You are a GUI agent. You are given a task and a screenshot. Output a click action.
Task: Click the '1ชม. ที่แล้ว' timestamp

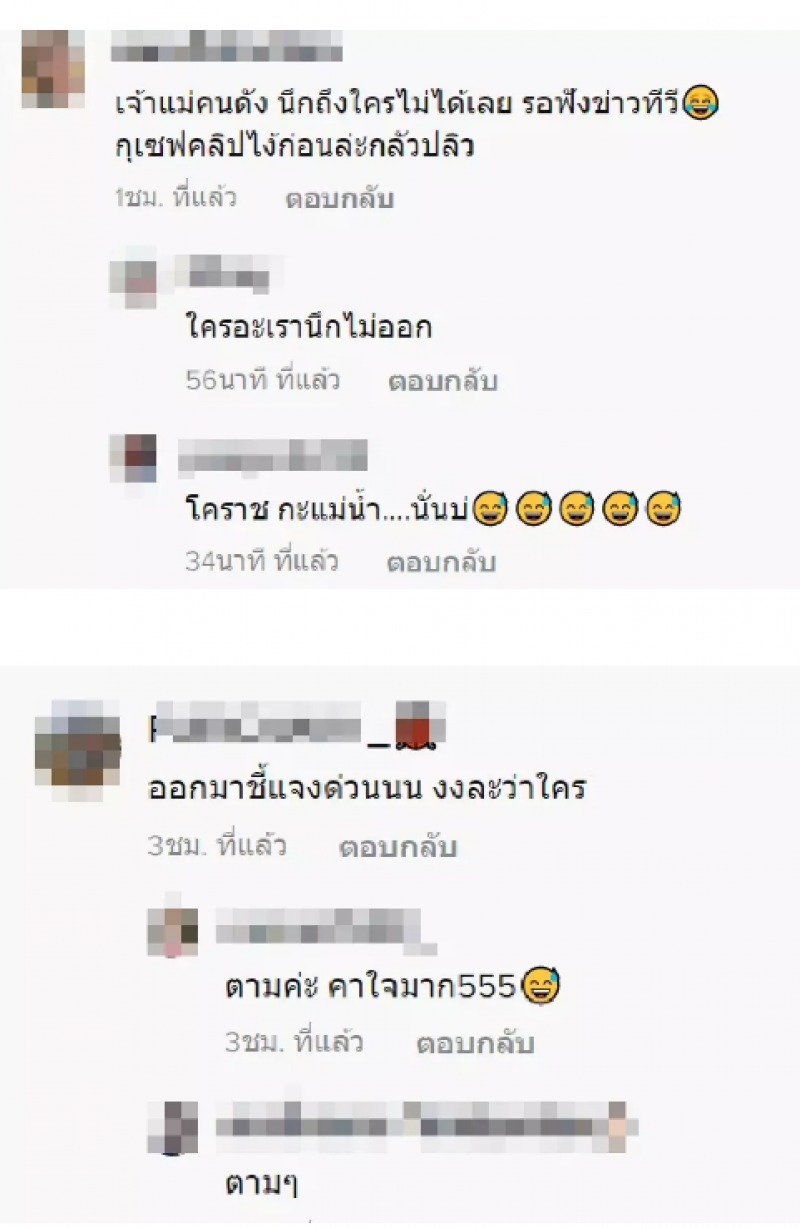(x=174, y=198)
